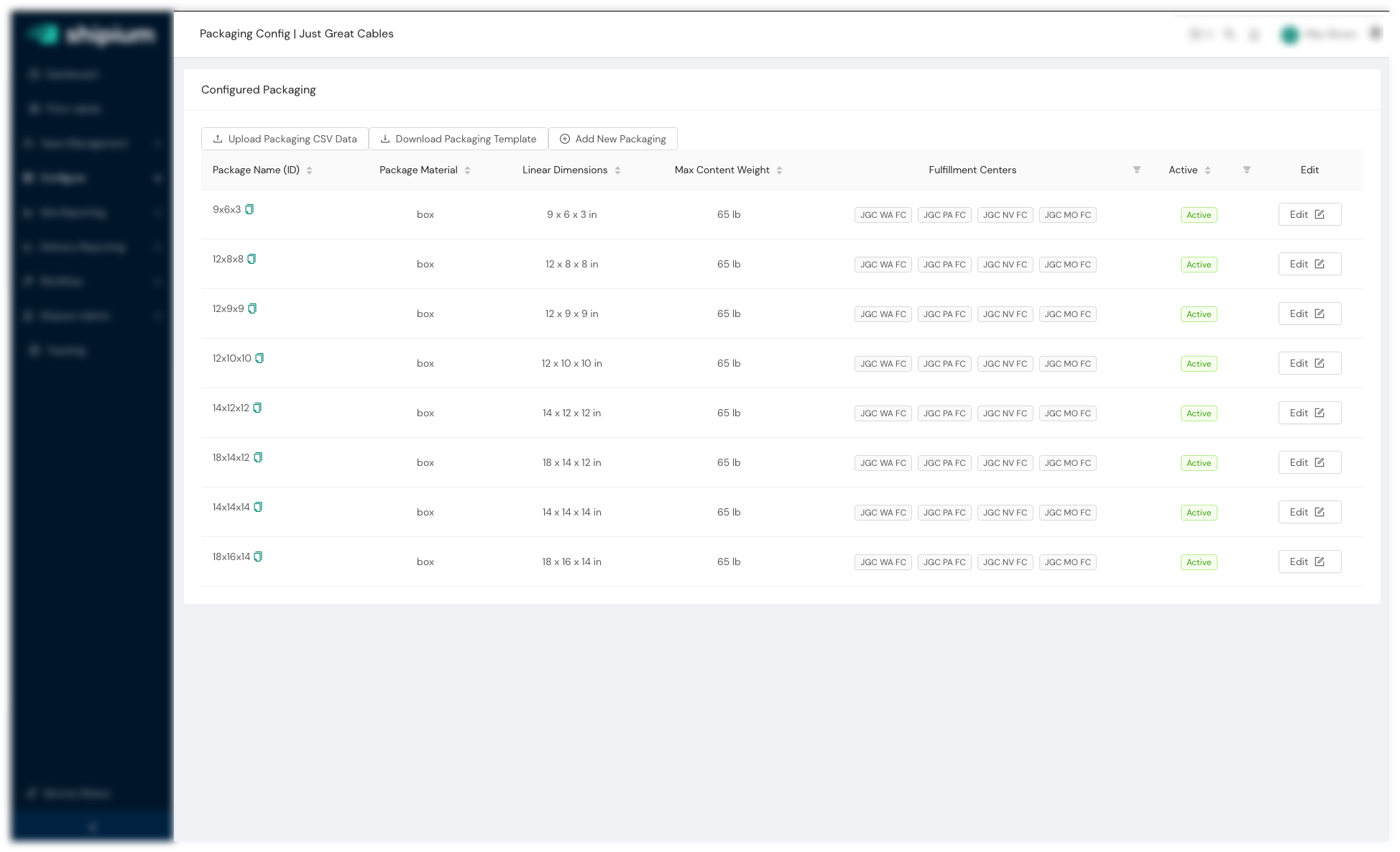Click Active status badge for 14x12x12
The width and height of the screenshot is (1400, 852).
pyautogui.click(x=1198, y=413)
